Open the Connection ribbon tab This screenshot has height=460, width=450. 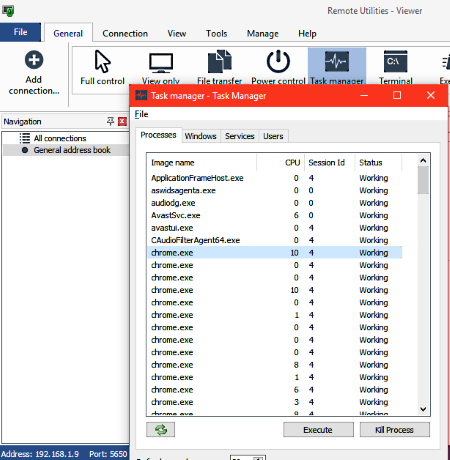point(125,33)
